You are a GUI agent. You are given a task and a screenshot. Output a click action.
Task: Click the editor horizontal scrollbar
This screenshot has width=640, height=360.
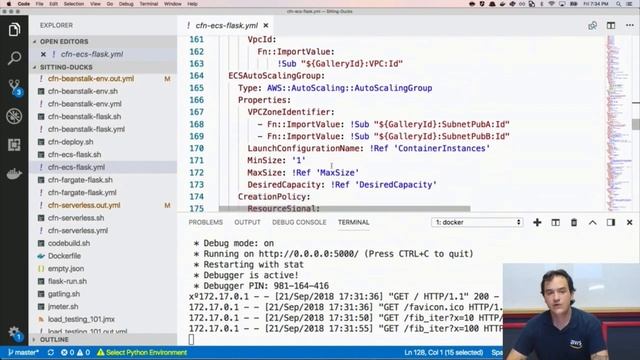344,209
